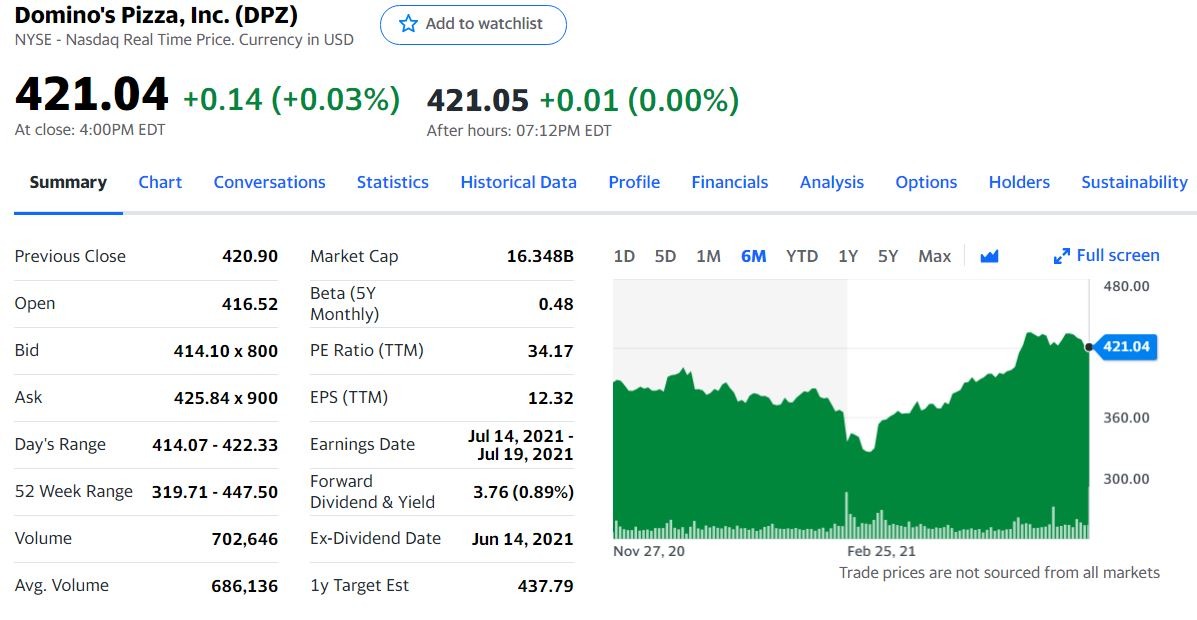Image resolution: width=1197 pixels, height=620 pixels.
Task: Click the Full screen expand arrows icon
Action: pyautogui.click(x=1061, y=257)
